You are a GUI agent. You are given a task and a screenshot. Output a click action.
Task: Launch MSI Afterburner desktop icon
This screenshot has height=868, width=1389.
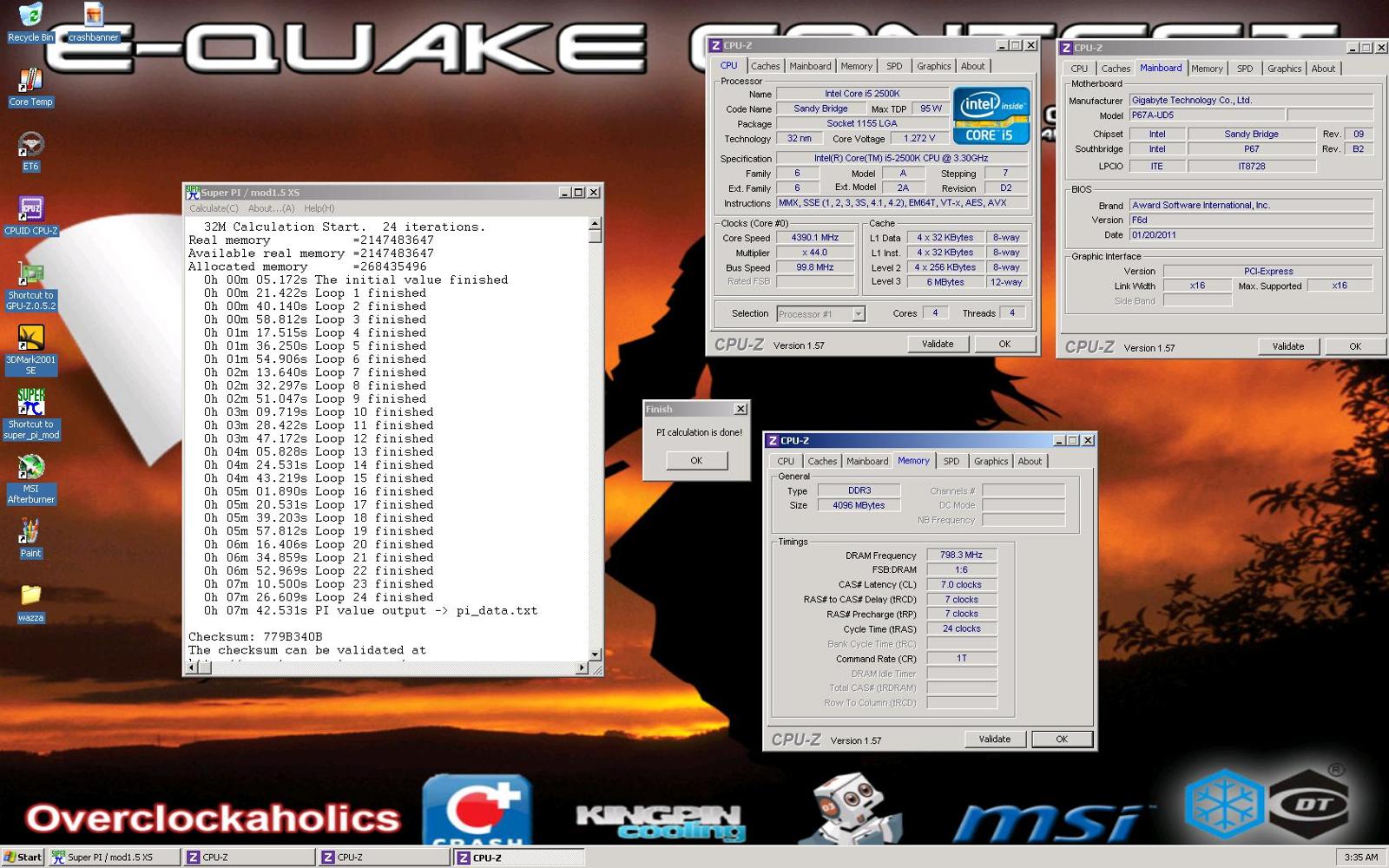coord(30,479)
